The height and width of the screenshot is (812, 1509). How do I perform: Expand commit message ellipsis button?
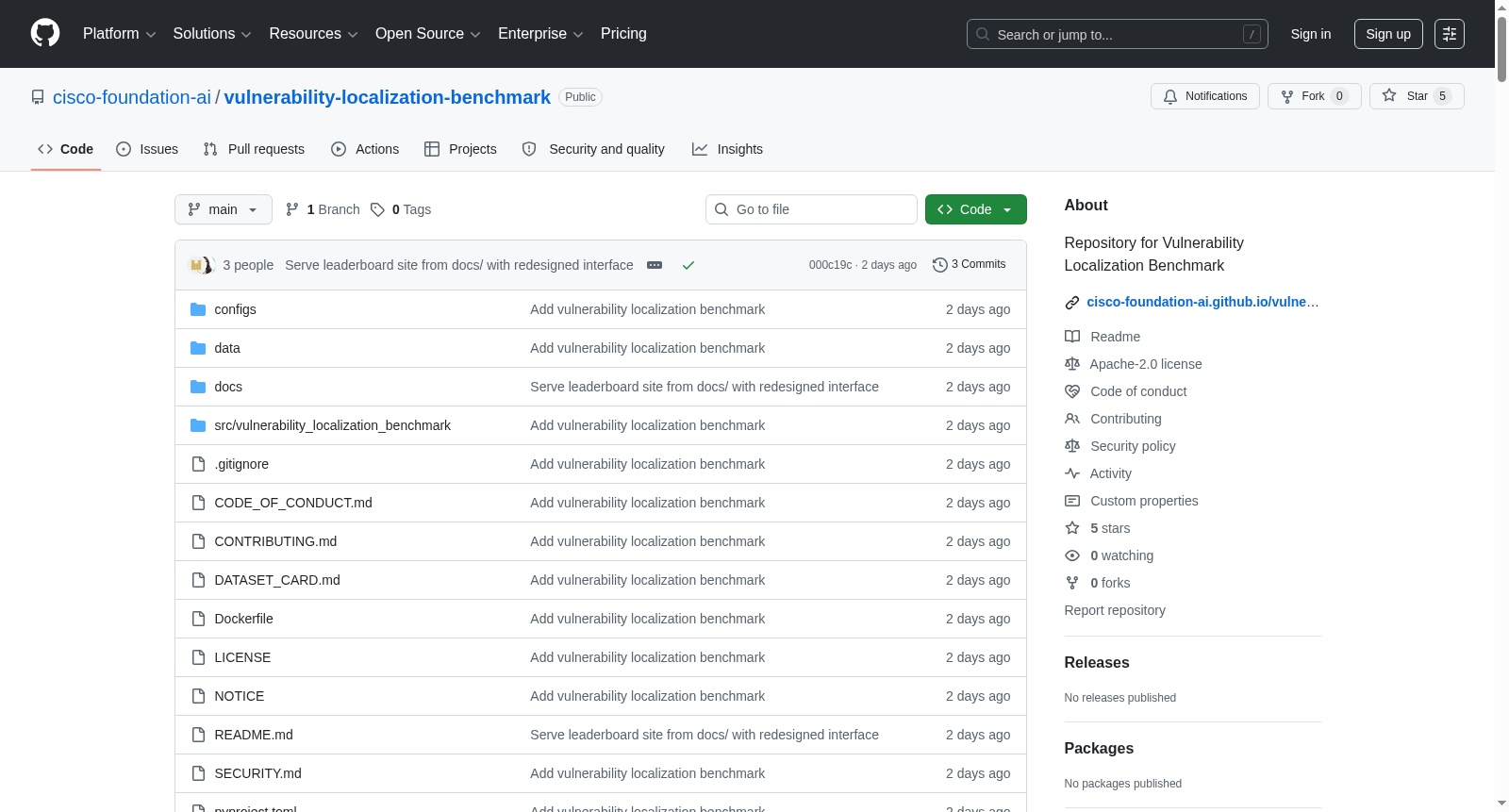(x=655, y=265)
